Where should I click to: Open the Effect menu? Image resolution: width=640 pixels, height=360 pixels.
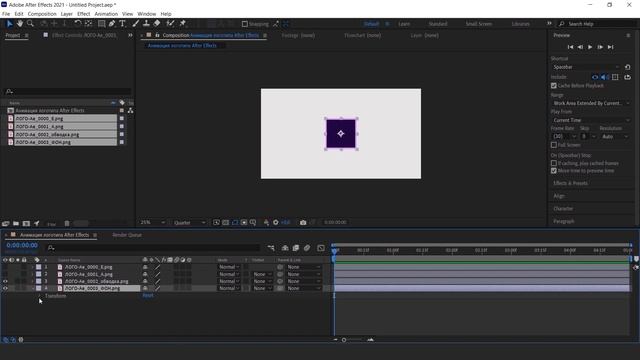84,14
